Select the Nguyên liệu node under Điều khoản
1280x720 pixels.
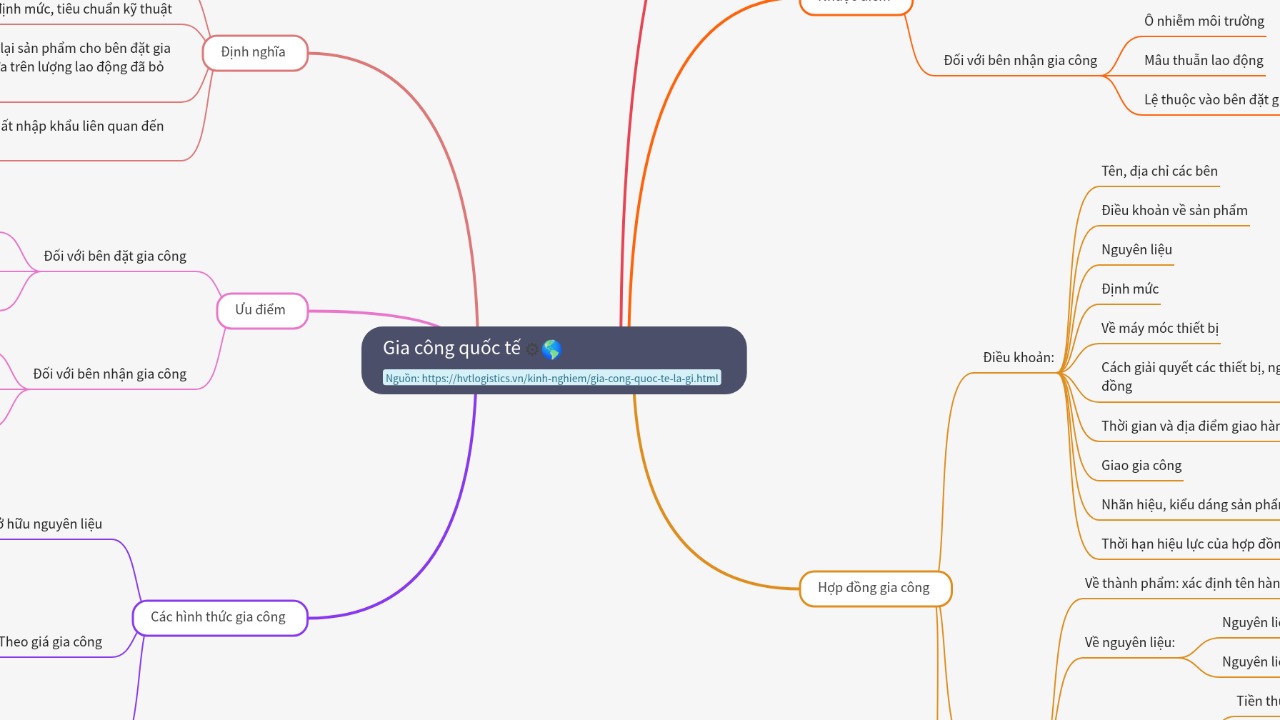tap(1137, 250)
